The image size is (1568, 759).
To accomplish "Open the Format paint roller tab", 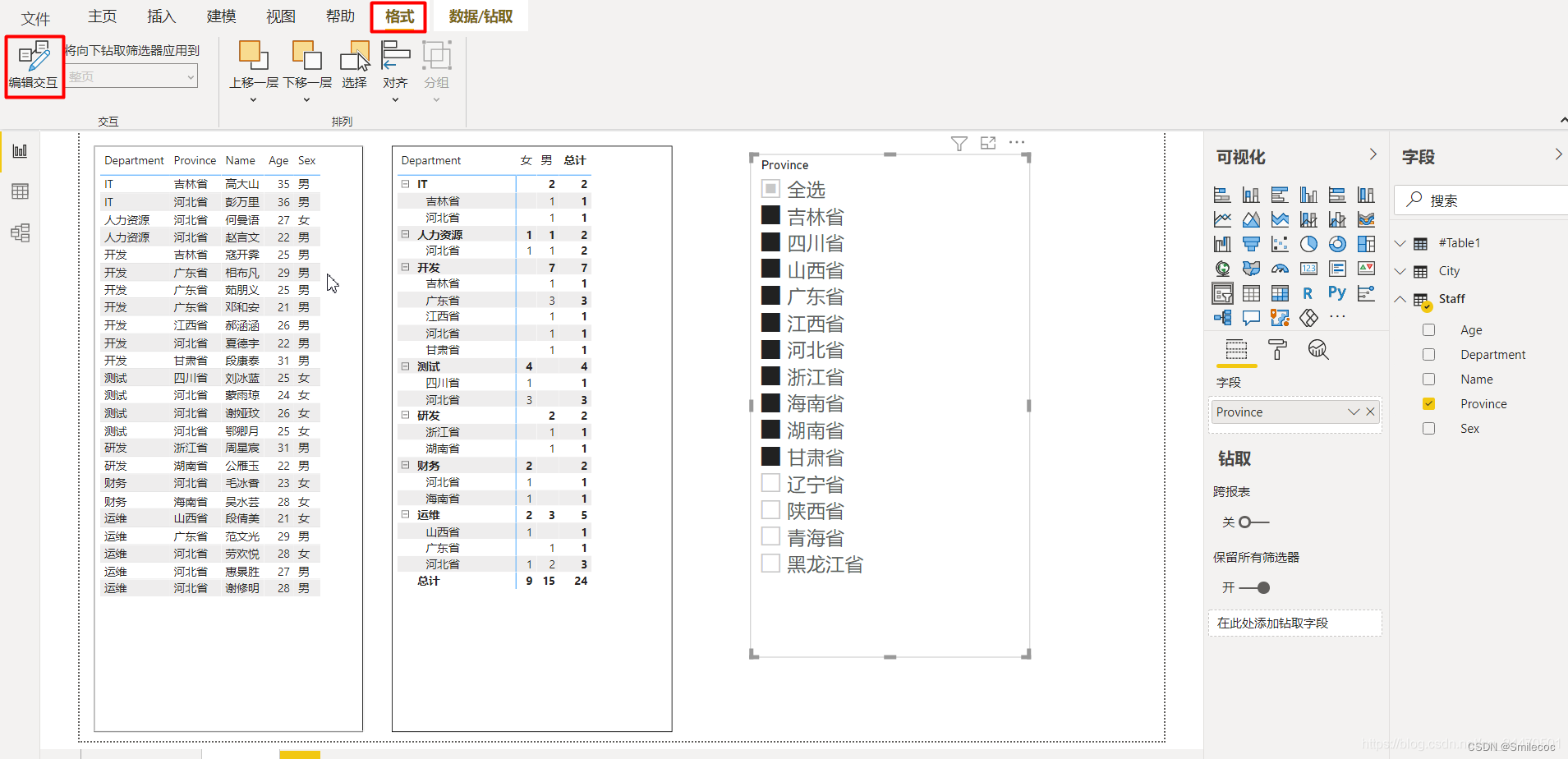I will [x=1277, y=350].
